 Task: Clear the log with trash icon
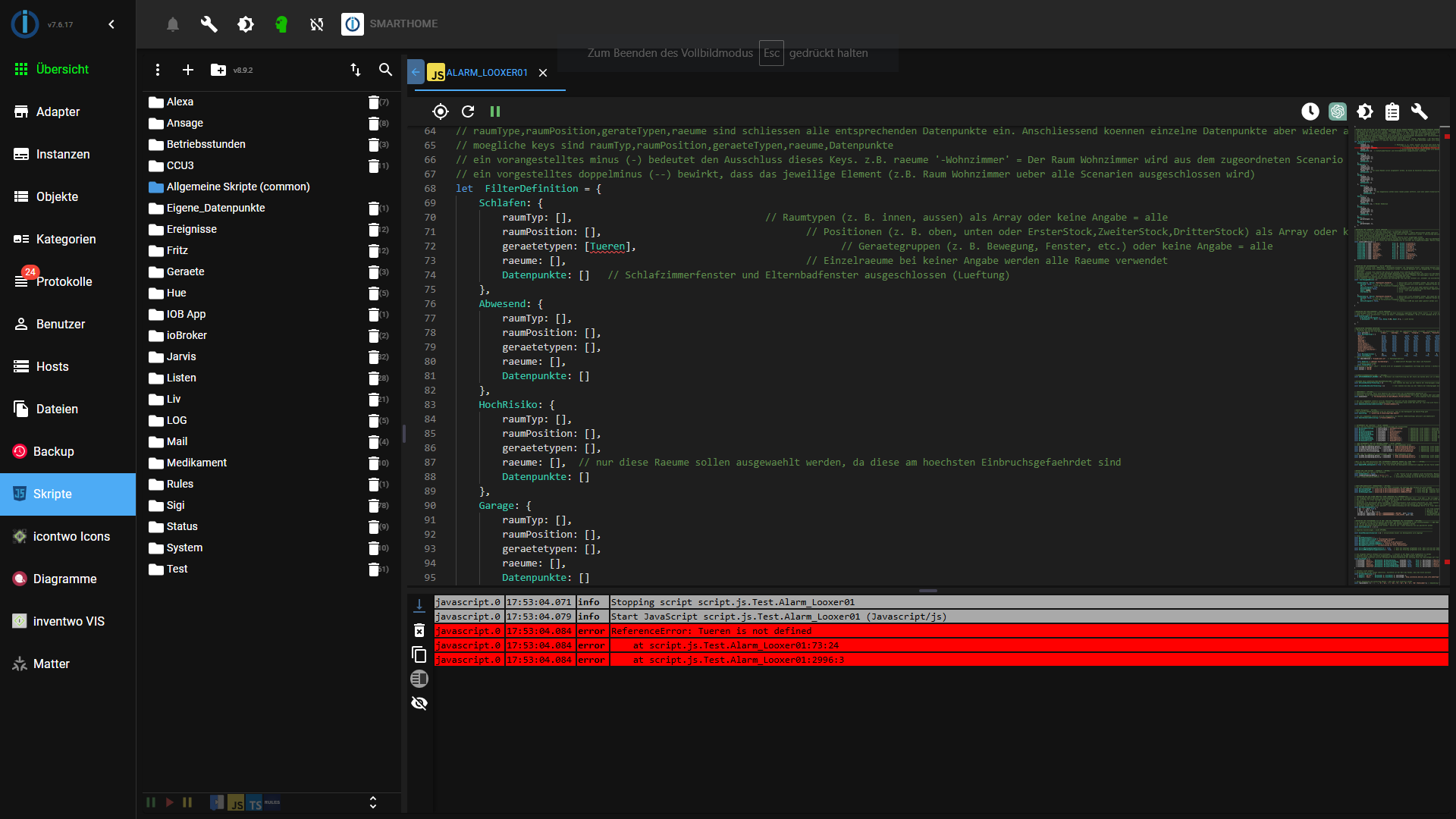point(419,630)
